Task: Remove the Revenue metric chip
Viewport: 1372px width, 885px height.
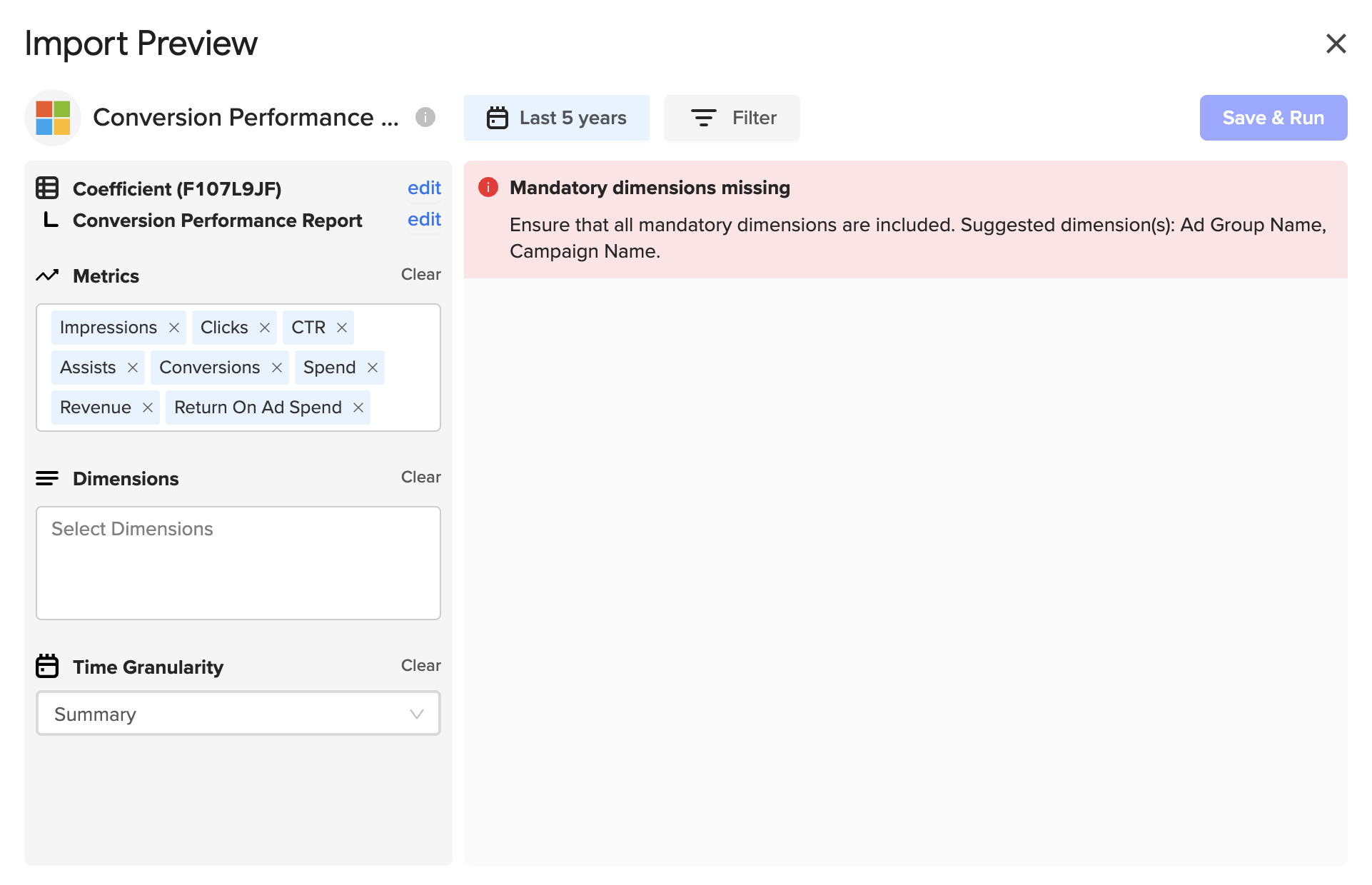Action: point(148,408)
